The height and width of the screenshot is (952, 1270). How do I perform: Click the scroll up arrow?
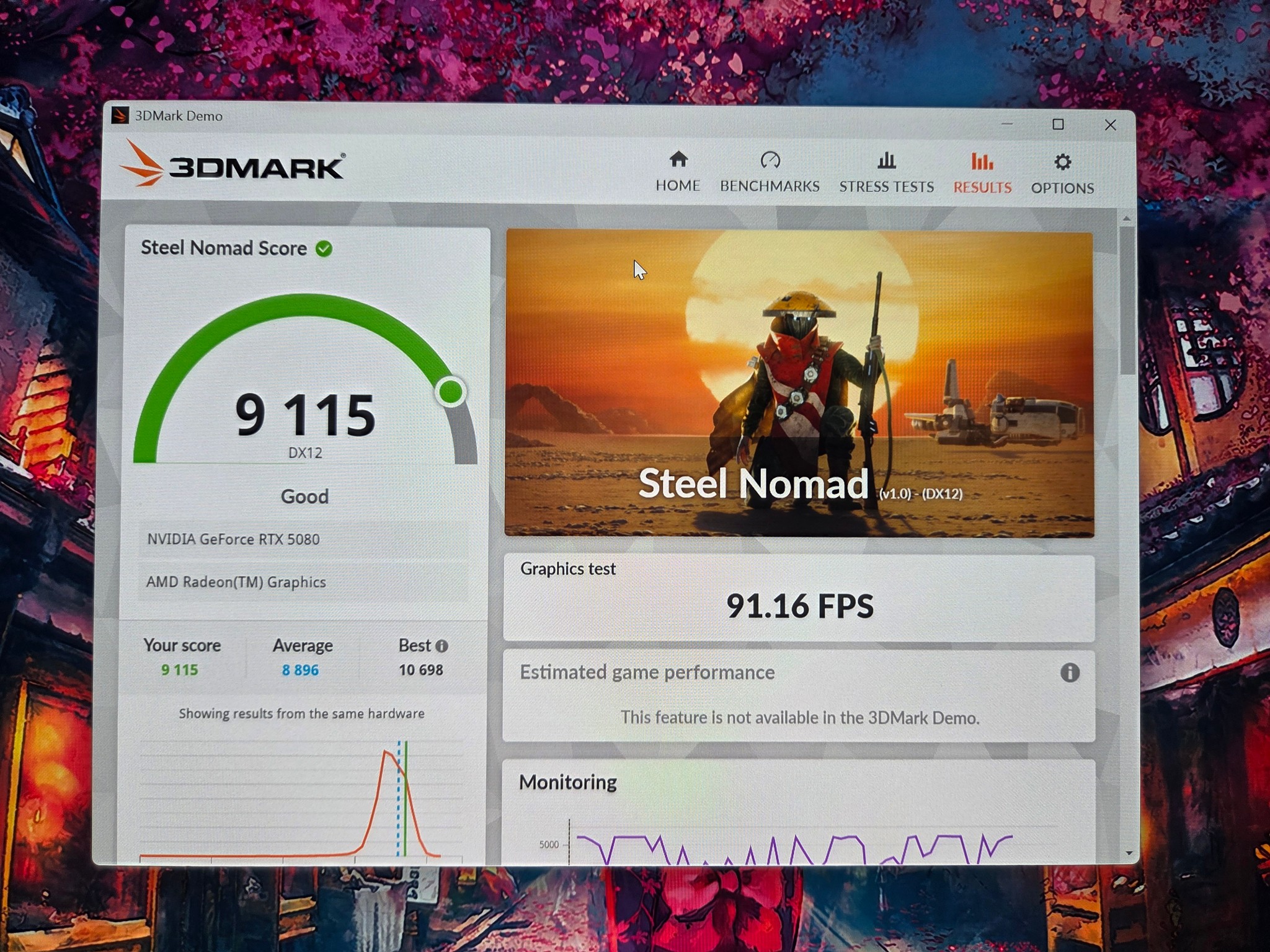(x=1127, y=219)
